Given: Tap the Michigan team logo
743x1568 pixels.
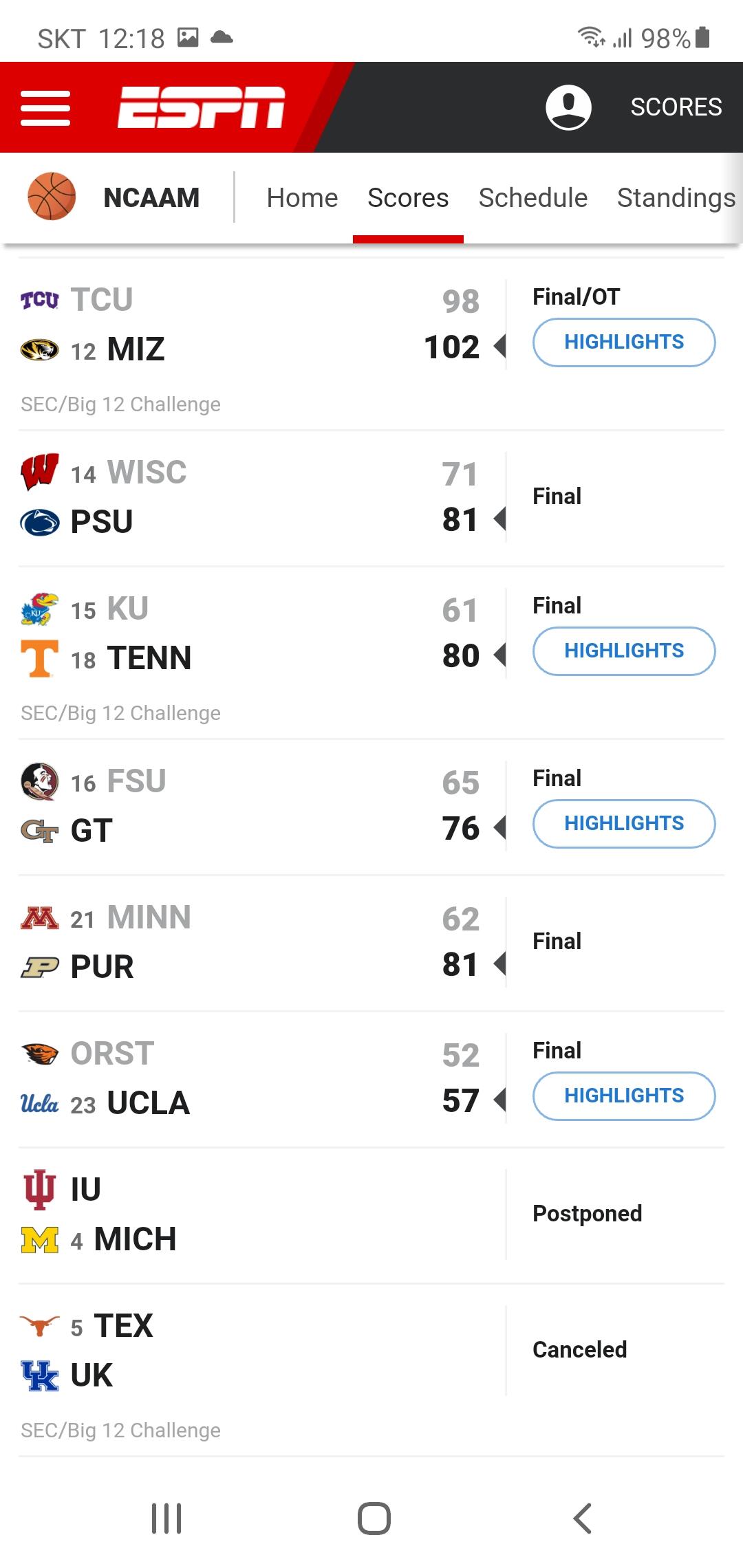Looking at the screenshot, I should point(40,1240).
